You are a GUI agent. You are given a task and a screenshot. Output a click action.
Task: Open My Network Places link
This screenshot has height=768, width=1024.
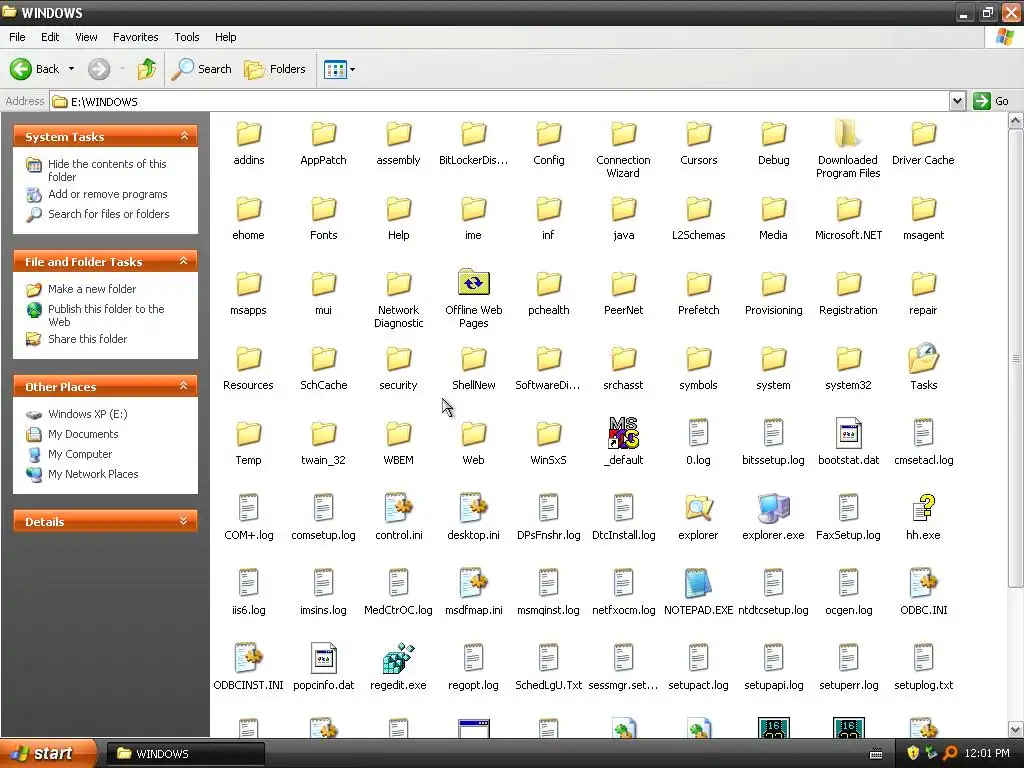tap(93, 474)
